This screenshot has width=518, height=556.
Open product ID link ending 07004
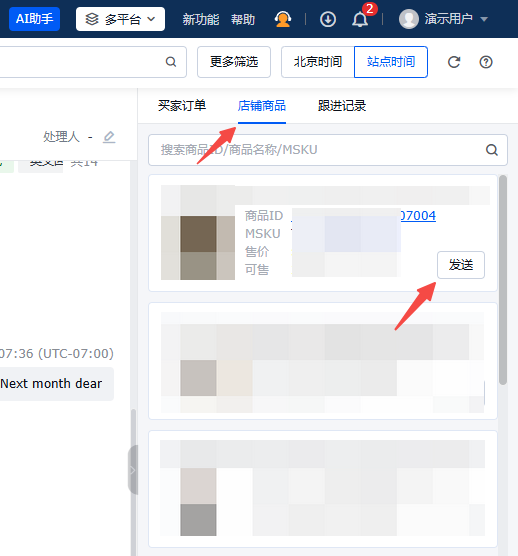coord(418,216)
